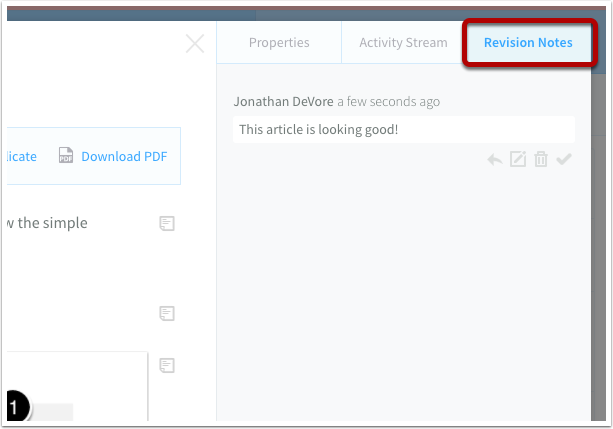Switch to the Activity Stream tab
Viewport: 613px width, 429px height.
(403, 42)
